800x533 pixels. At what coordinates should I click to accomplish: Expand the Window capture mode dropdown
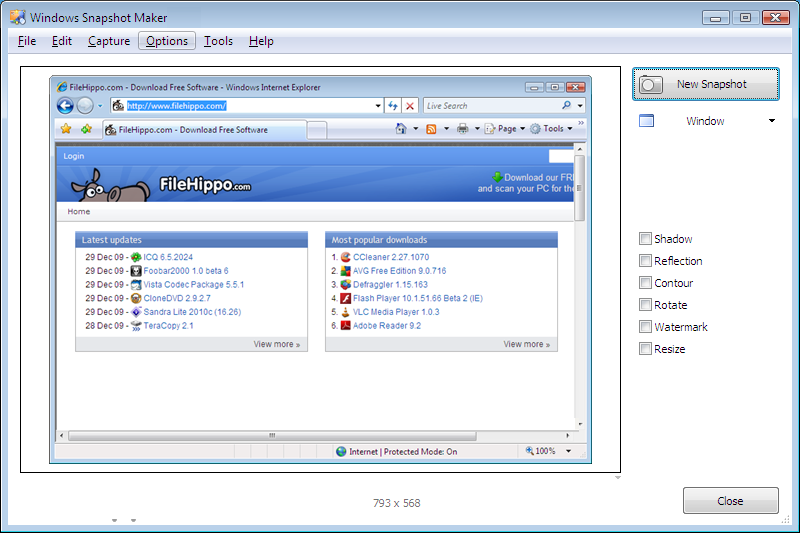coord(771,121)
